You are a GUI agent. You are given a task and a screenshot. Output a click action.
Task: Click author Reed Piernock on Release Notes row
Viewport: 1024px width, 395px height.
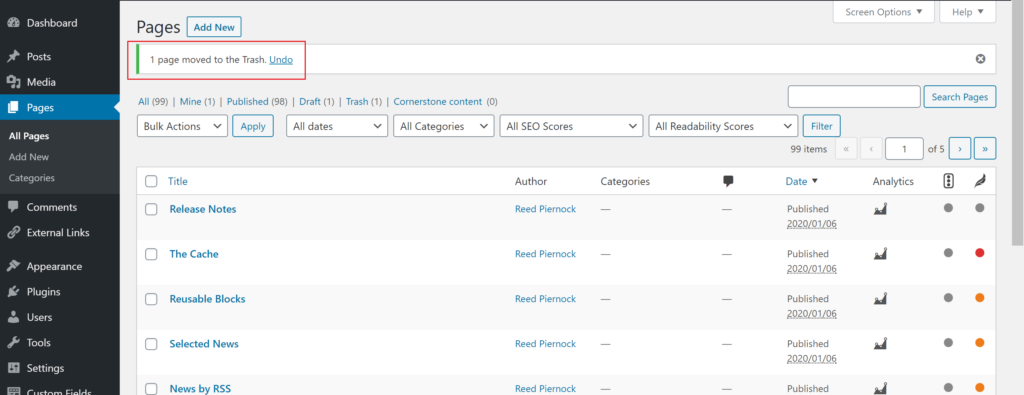[x=545, y=209]
